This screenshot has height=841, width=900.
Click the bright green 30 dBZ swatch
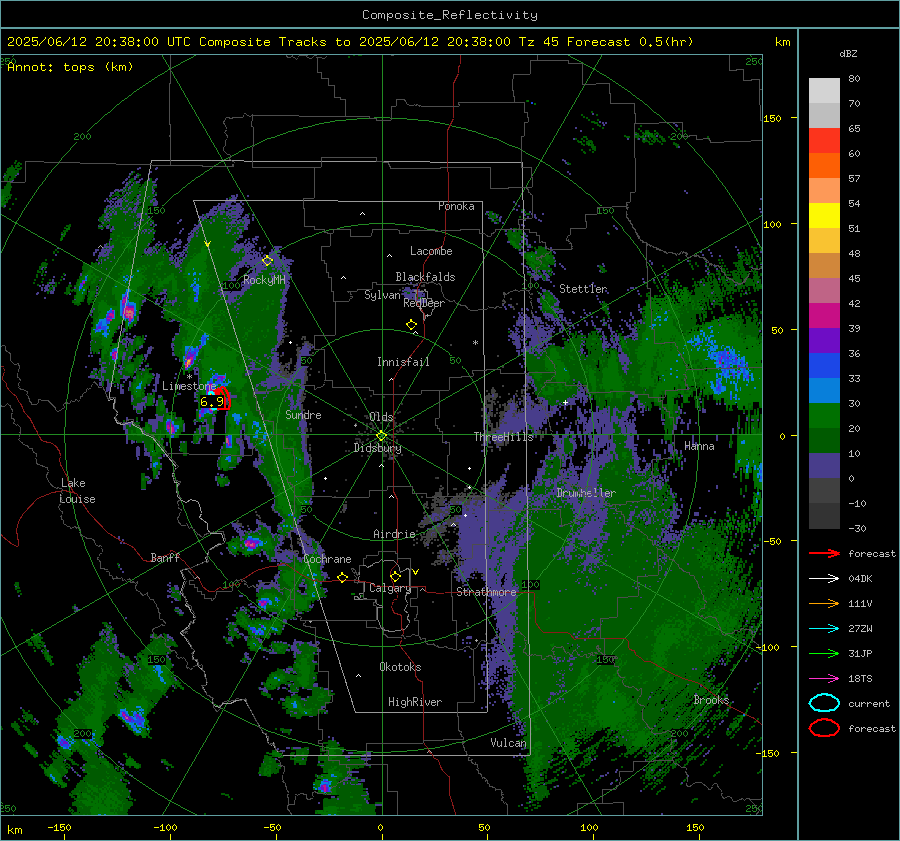click(x=824, y=415)
